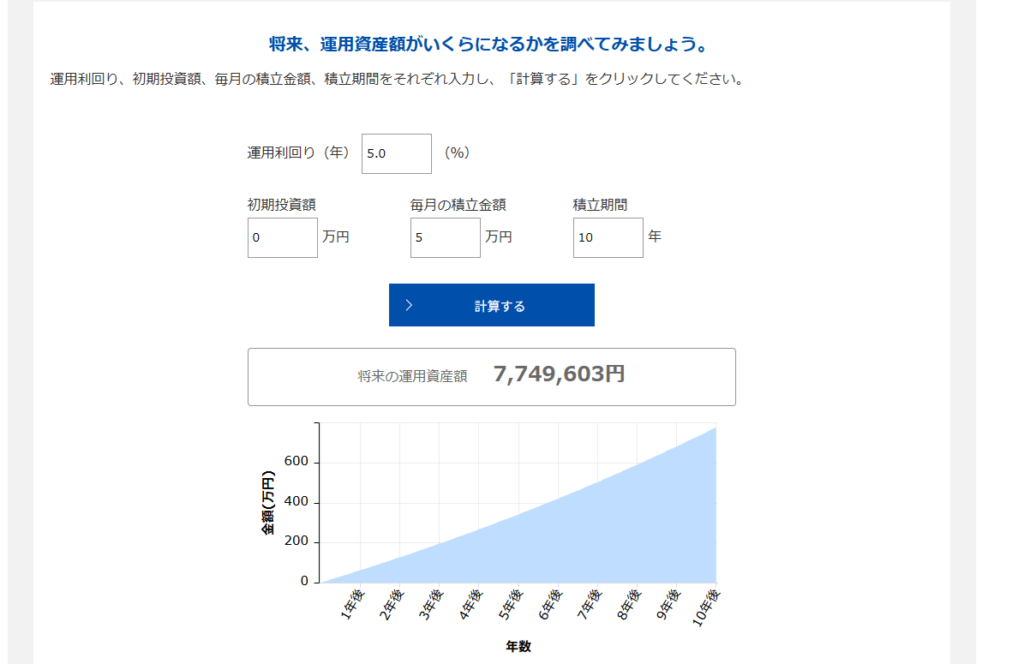Click the 金額(万円) y-axis title

pos(268,502)
